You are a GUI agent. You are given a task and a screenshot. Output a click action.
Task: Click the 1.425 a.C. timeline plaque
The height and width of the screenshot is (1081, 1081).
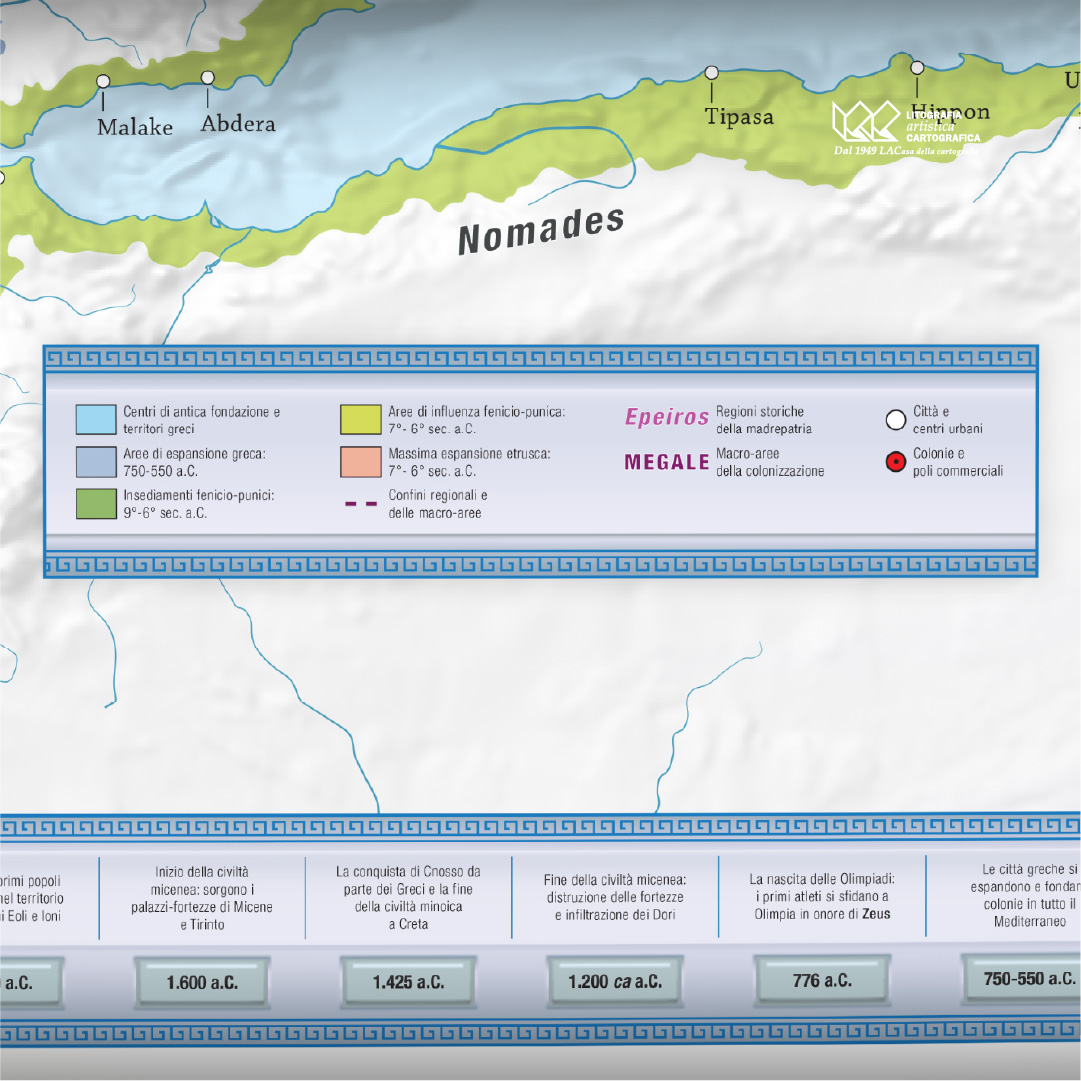coord(408,982)
